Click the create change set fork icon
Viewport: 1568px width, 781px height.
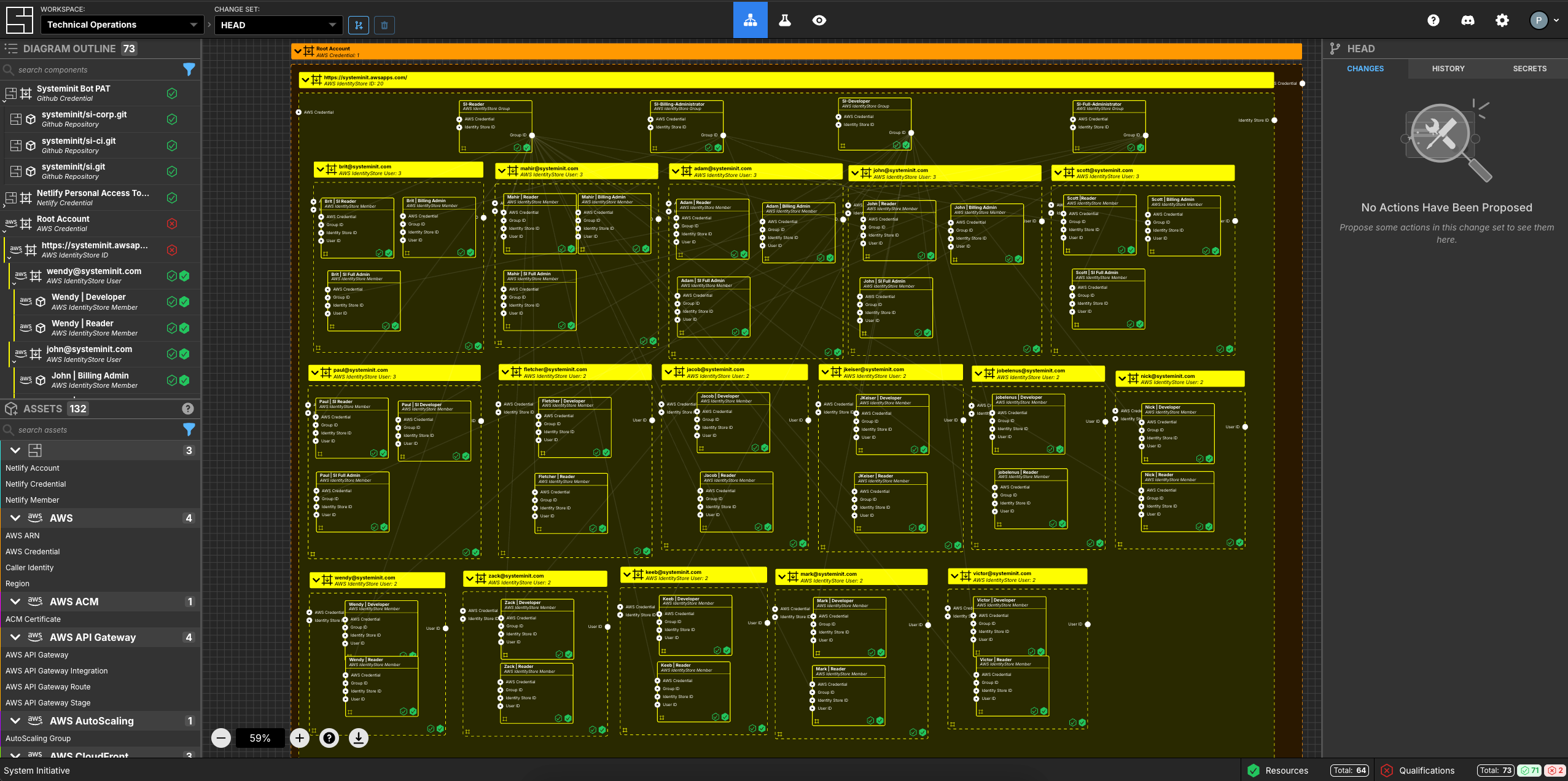(359, 25)
